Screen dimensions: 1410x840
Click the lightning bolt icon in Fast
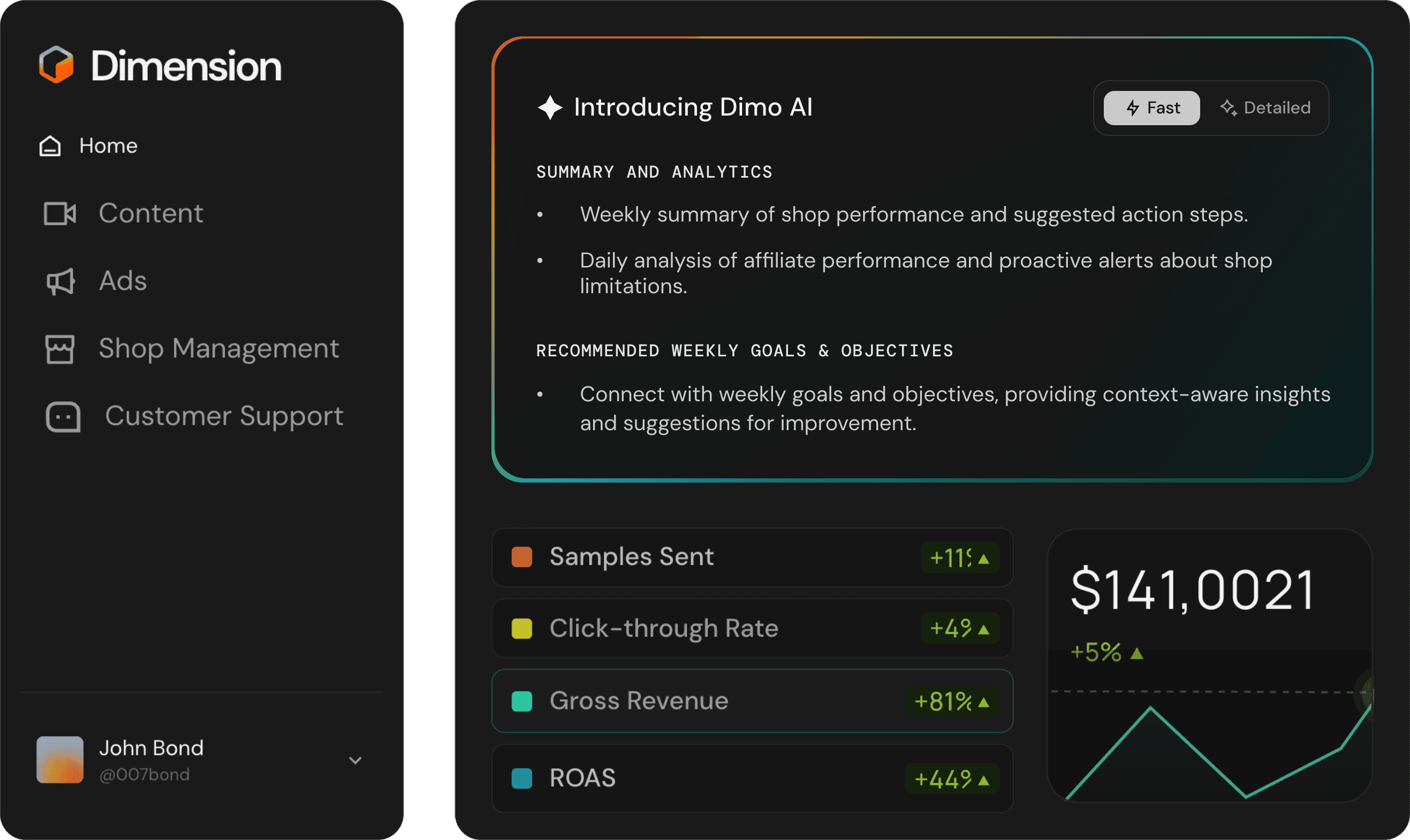click(1133, 108)
